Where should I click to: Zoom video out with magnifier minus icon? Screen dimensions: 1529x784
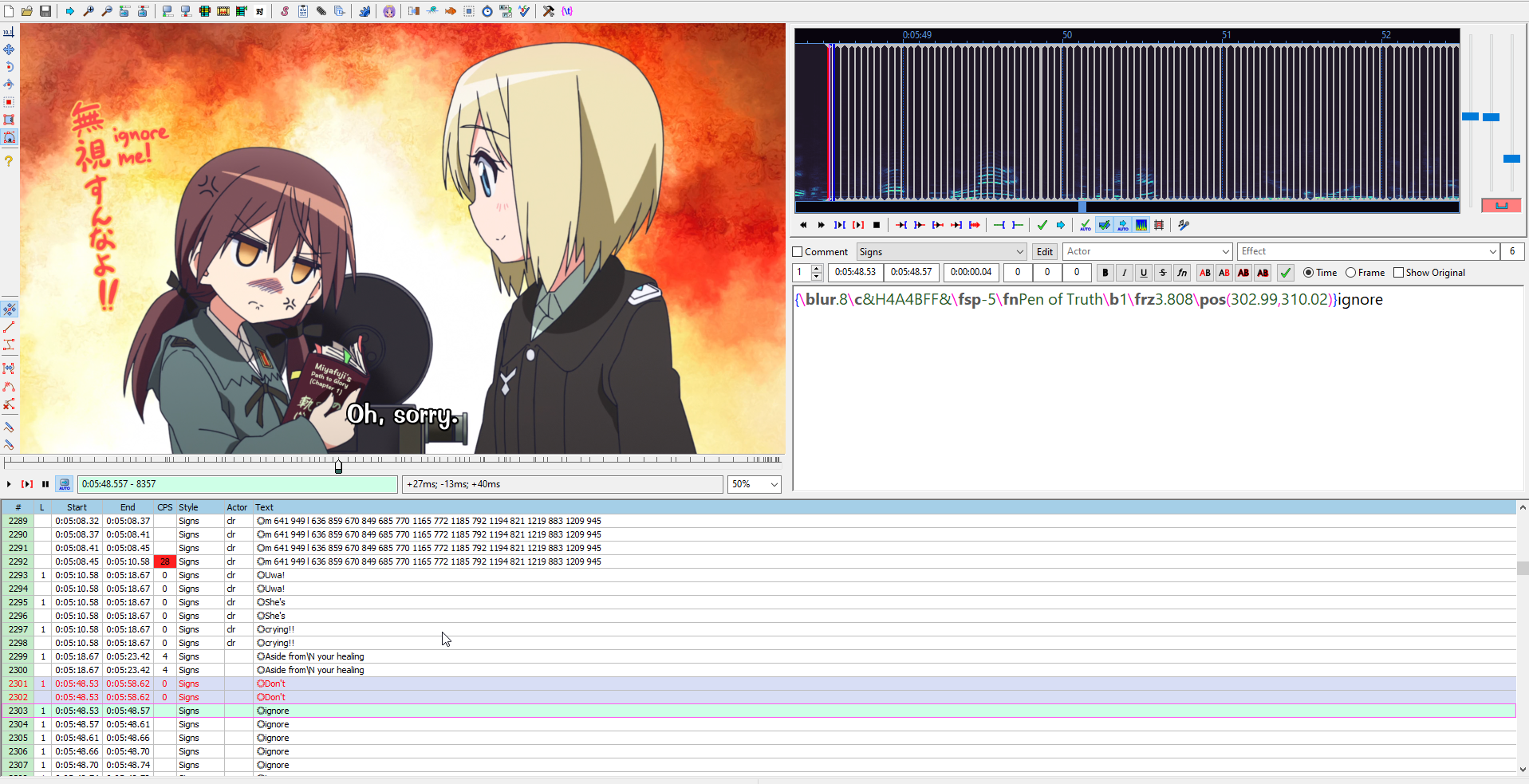107,11
